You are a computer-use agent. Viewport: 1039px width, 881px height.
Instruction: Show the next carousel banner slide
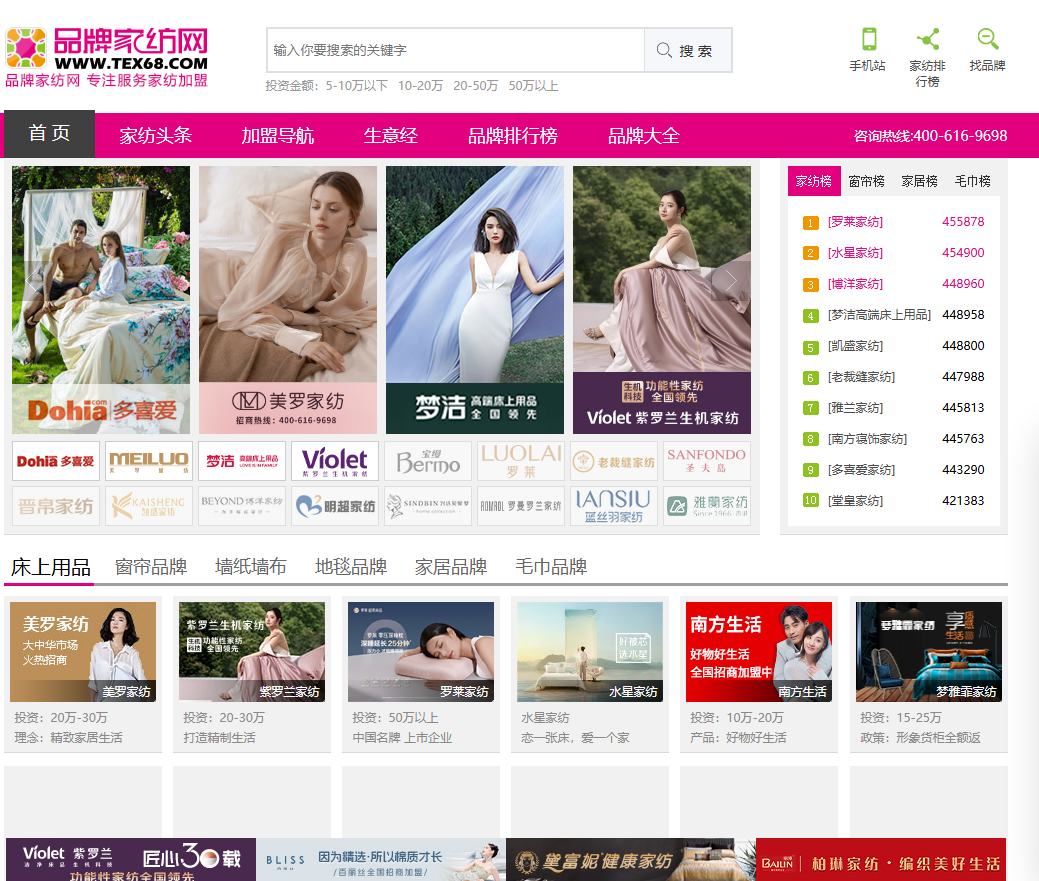point(731,281)
